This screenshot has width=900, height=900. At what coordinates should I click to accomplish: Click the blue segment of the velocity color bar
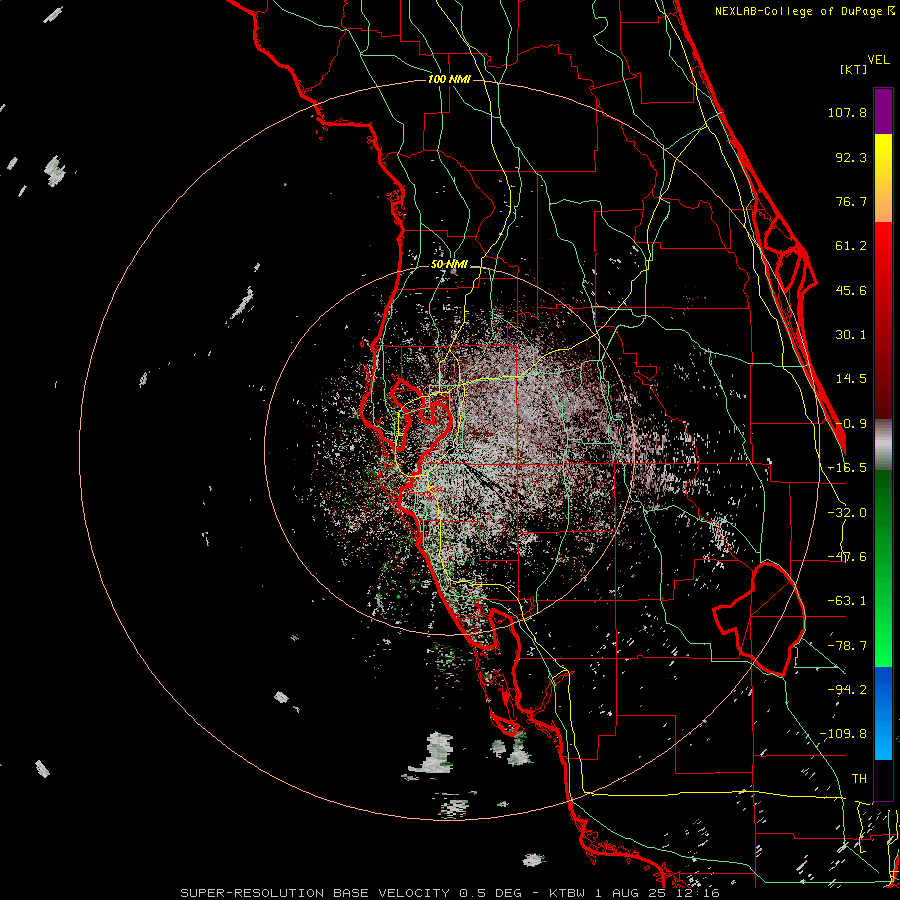point(883,713)
